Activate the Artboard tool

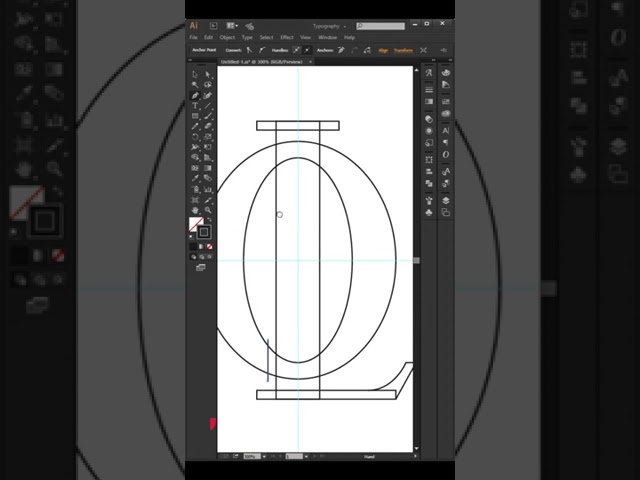click(195, 200)
